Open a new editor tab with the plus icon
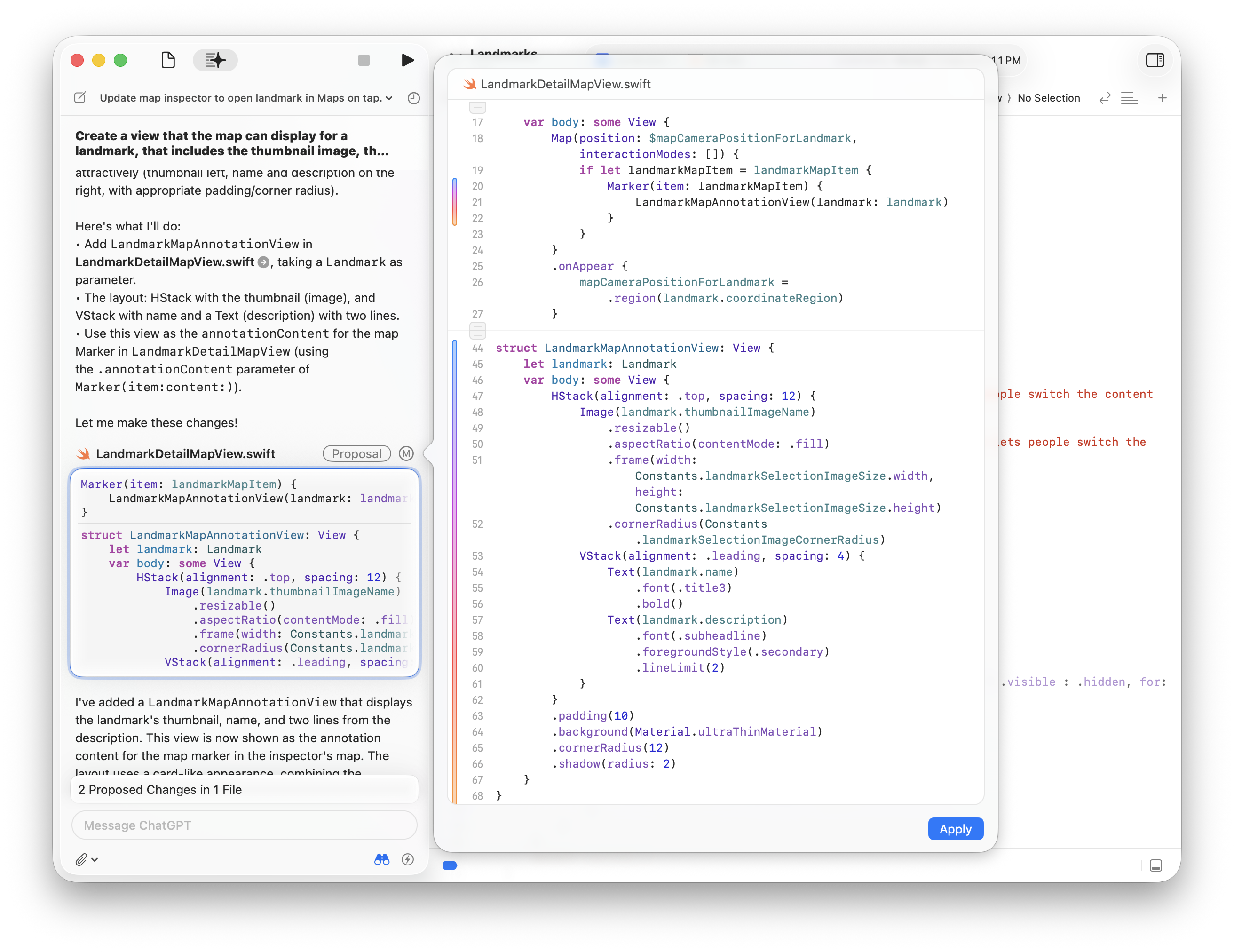1234x952 pixels. point(1163,98)
